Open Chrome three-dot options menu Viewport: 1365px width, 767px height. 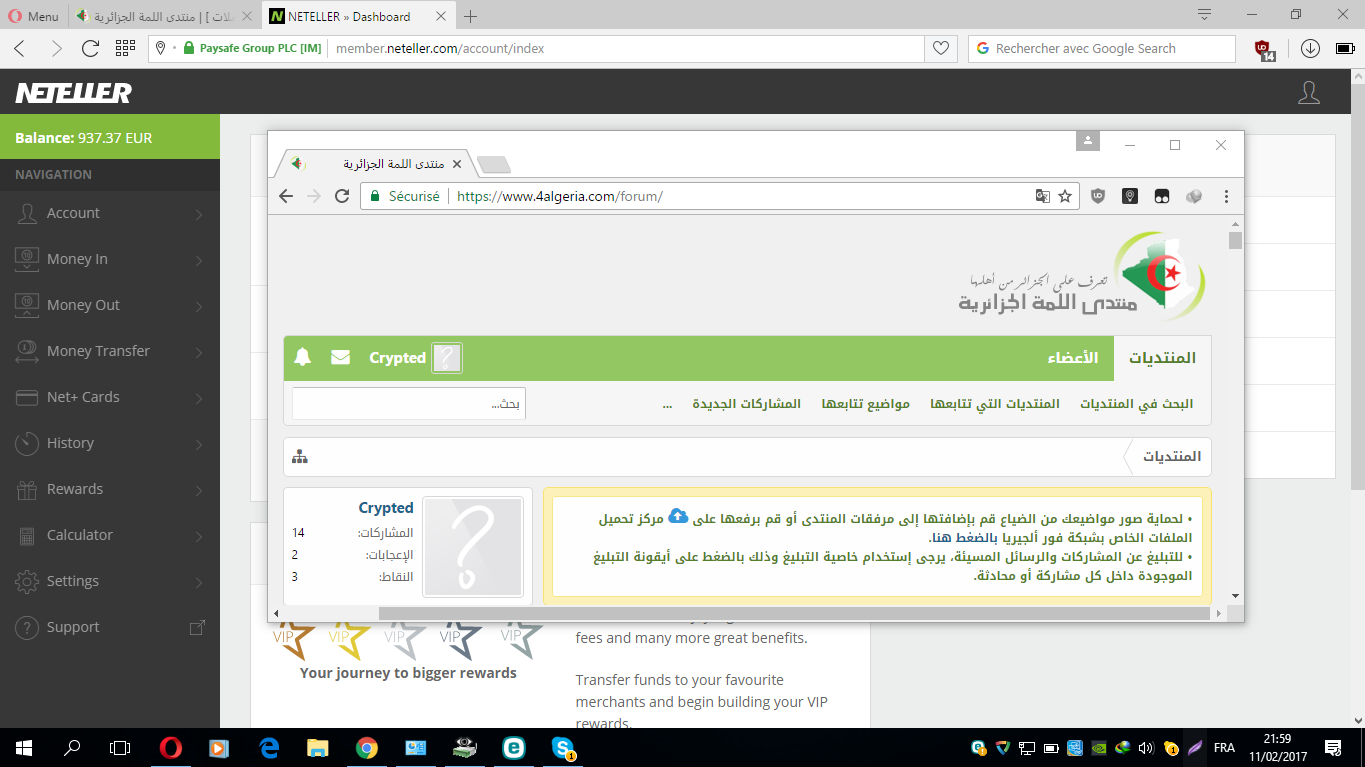(x=1226, y=196)
